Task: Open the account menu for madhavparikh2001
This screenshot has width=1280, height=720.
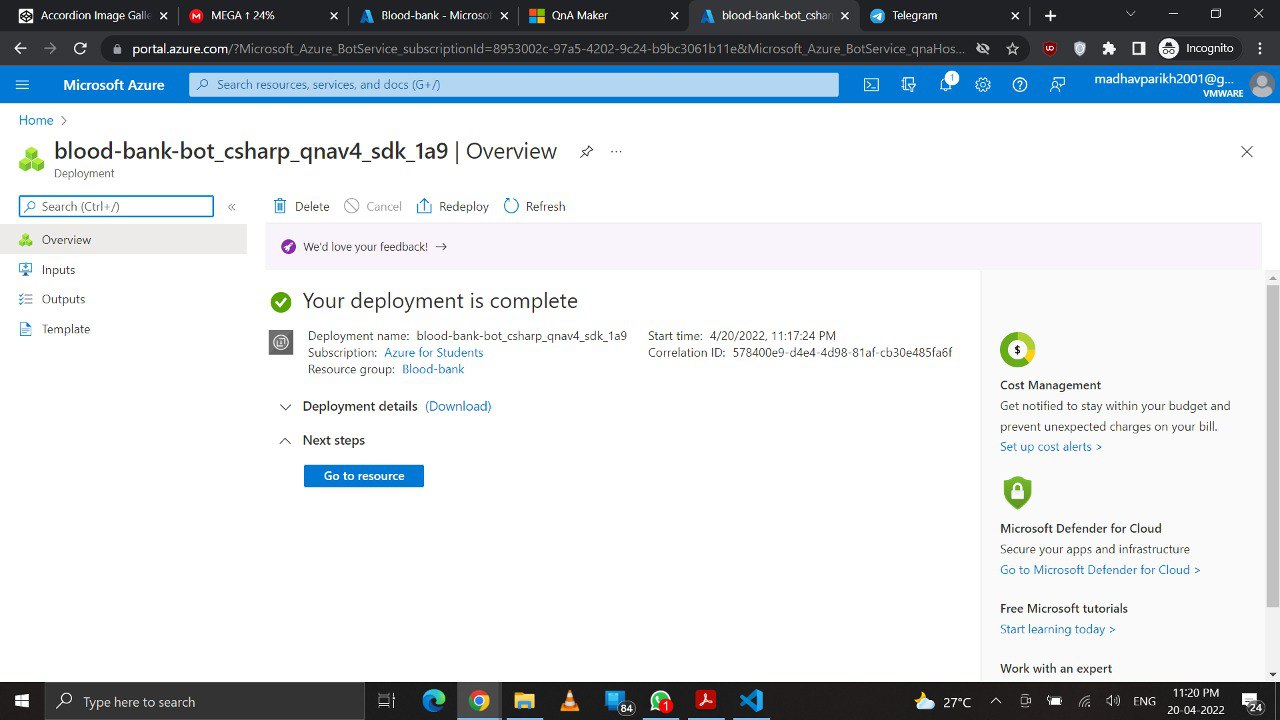Action: coord(1183,85)
